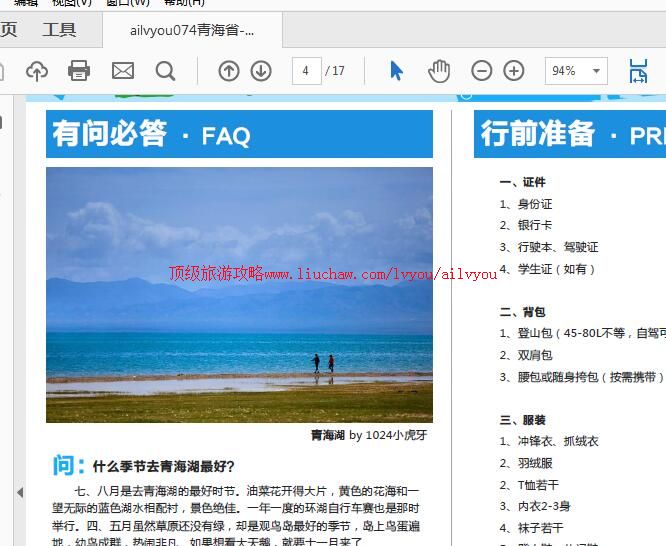Print the document using the printer icon

click(x=79, y=71)
